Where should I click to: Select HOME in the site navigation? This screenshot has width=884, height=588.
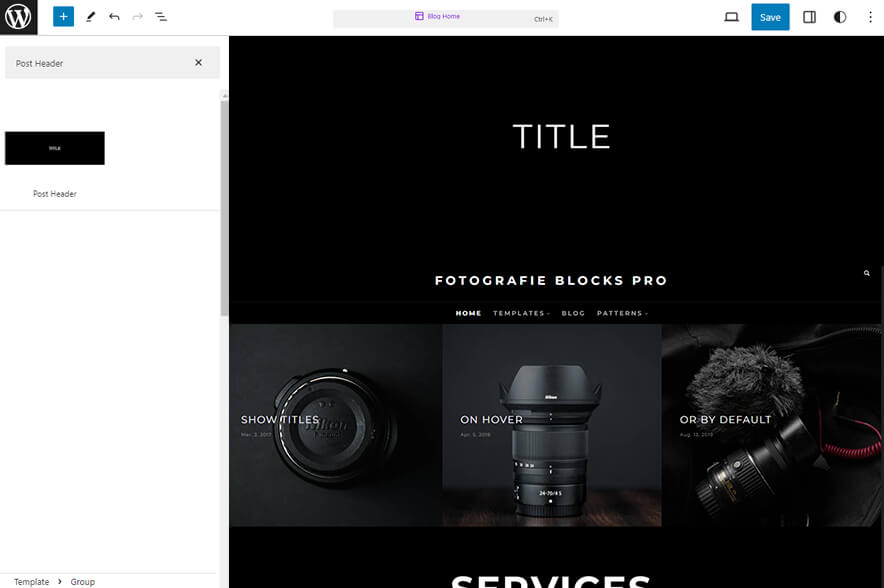[x=468, y=313]
